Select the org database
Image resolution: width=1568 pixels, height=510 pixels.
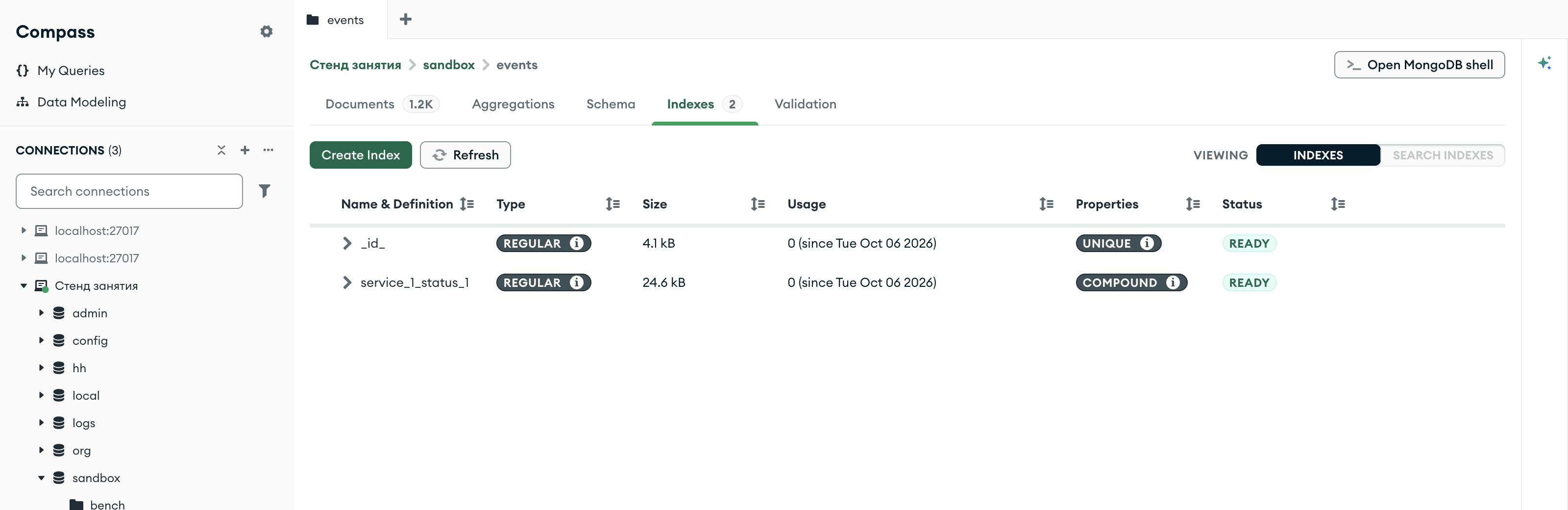click(x=81, y=450)
